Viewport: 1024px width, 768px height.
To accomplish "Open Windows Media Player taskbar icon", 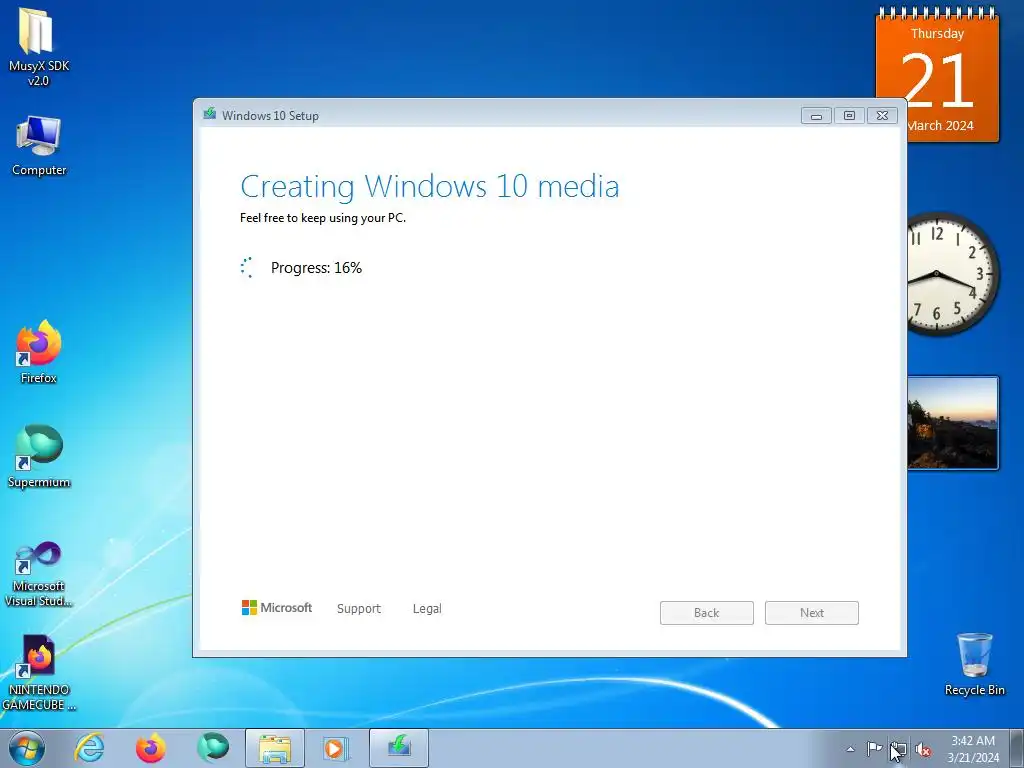I will pos(337,748).
